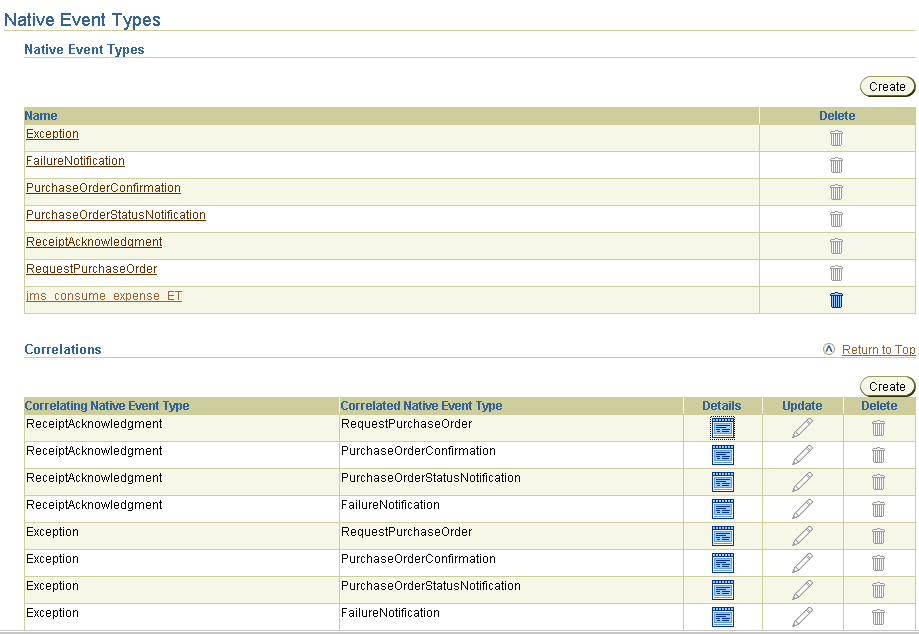Delete the PurchaseOrderStatusNotification native event type

point(836,219)
